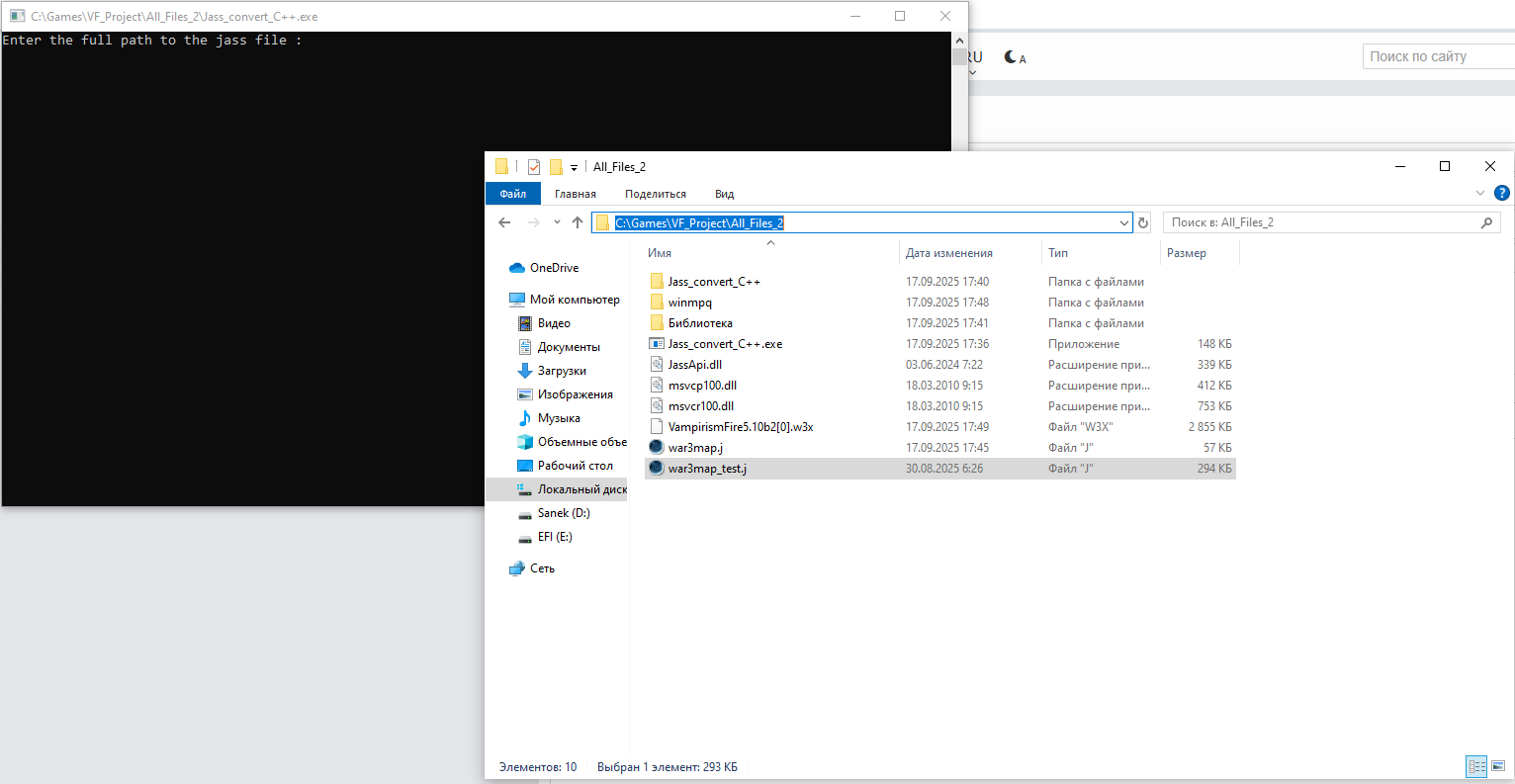This screenshot has height=784, width=1515.
Task: Open the RU language dropdown on the webpage
Action: pos(974,62)
